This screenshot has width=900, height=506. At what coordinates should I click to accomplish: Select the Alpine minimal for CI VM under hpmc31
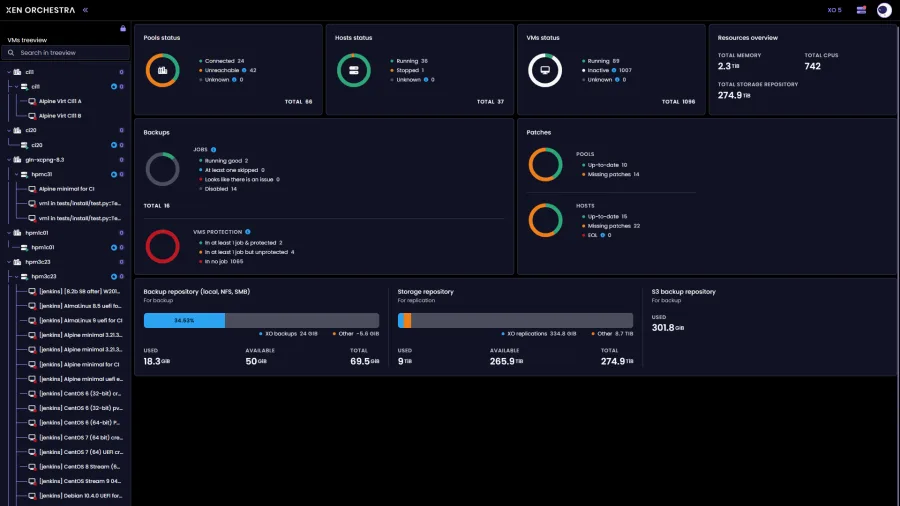point(65,189)
